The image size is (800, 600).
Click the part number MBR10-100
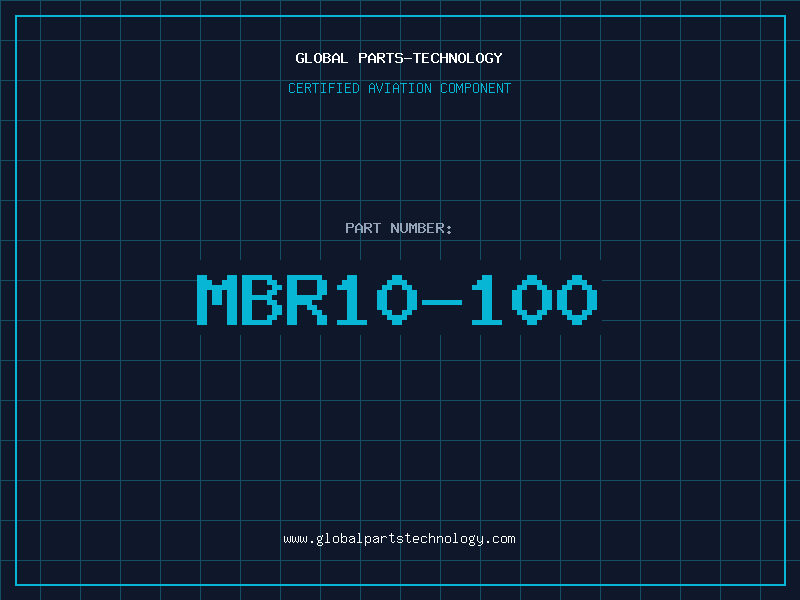[x=397, y=300]
